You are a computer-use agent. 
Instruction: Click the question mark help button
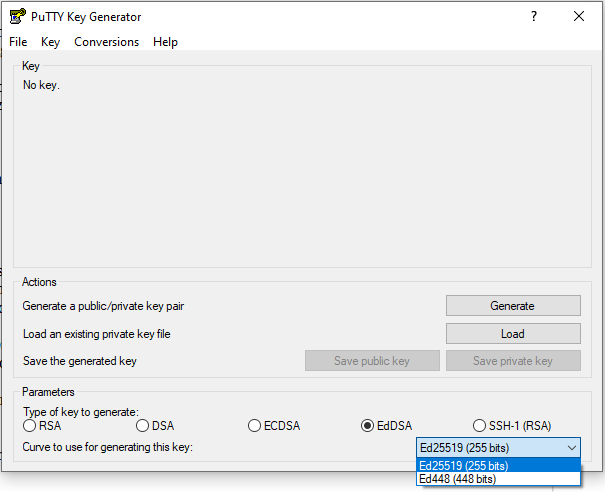[x=534, y=17]
